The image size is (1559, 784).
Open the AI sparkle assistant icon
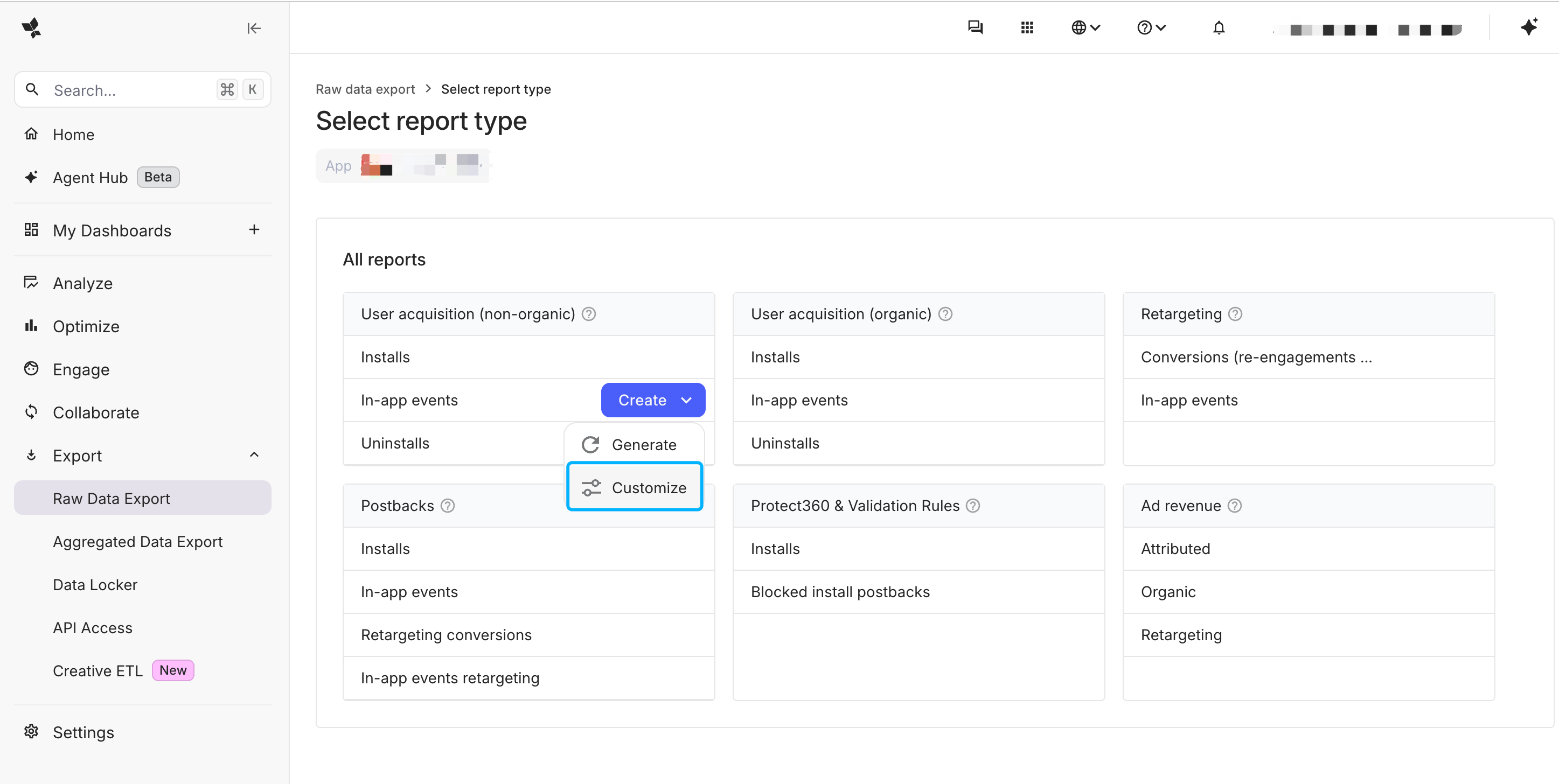tap(1529, 27)
